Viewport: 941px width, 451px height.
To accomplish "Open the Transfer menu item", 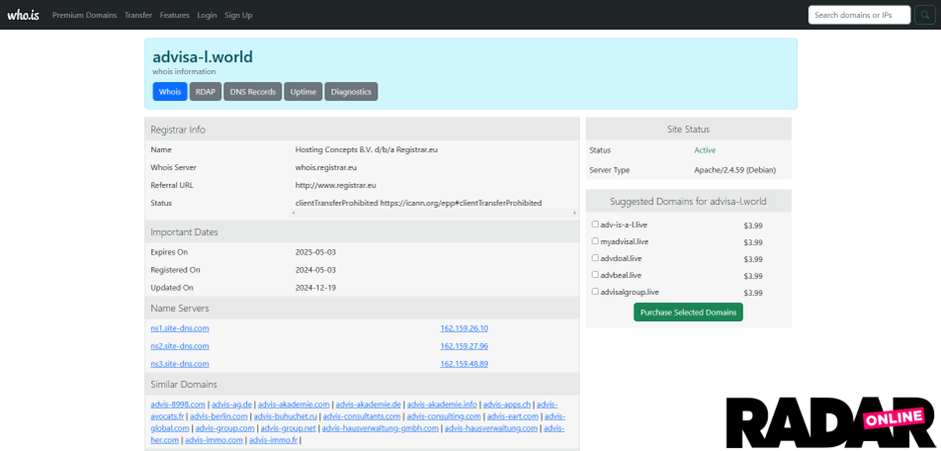I will pos(138,16).
